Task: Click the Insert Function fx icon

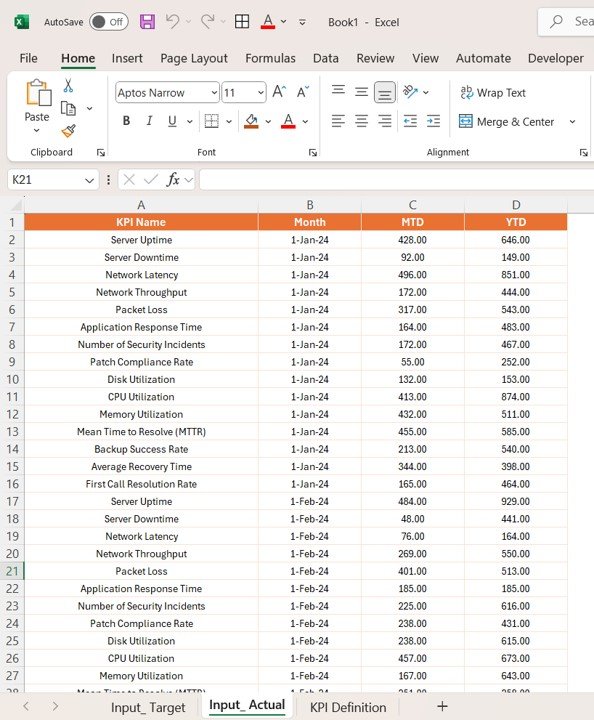Action: (173, 180)
